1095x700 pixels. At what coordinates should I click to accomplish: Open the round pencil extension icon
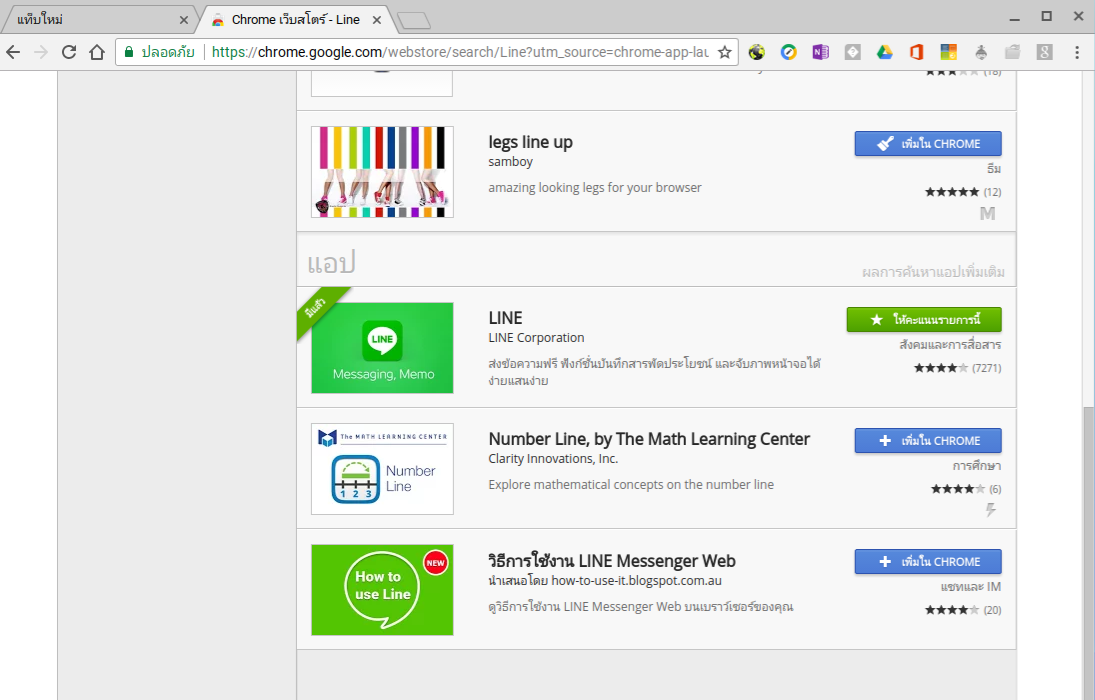point(788,52)
